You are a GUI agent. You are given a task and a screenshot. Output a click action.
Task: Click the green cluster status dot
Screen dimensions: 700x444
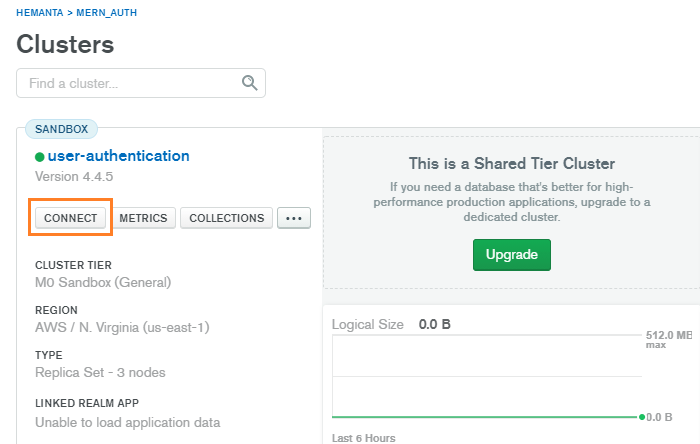tap(40, 157)
